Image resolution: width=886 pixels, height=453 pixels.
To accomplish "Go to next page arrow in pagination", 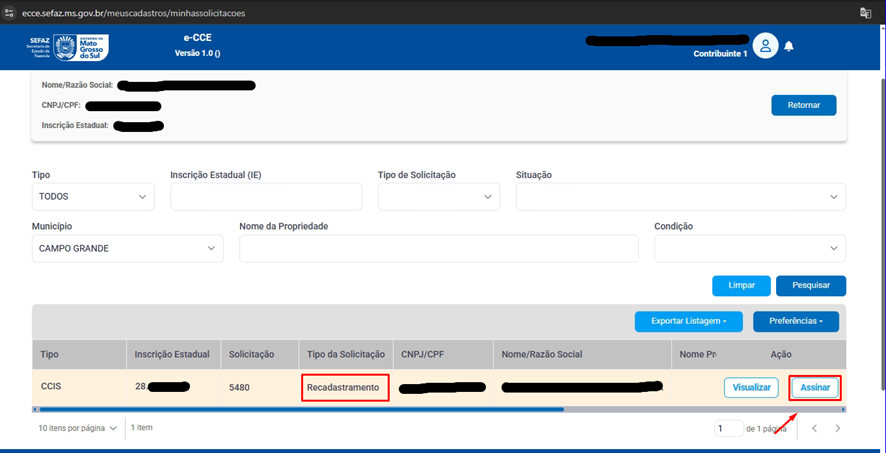I will [x=837, y=428].
